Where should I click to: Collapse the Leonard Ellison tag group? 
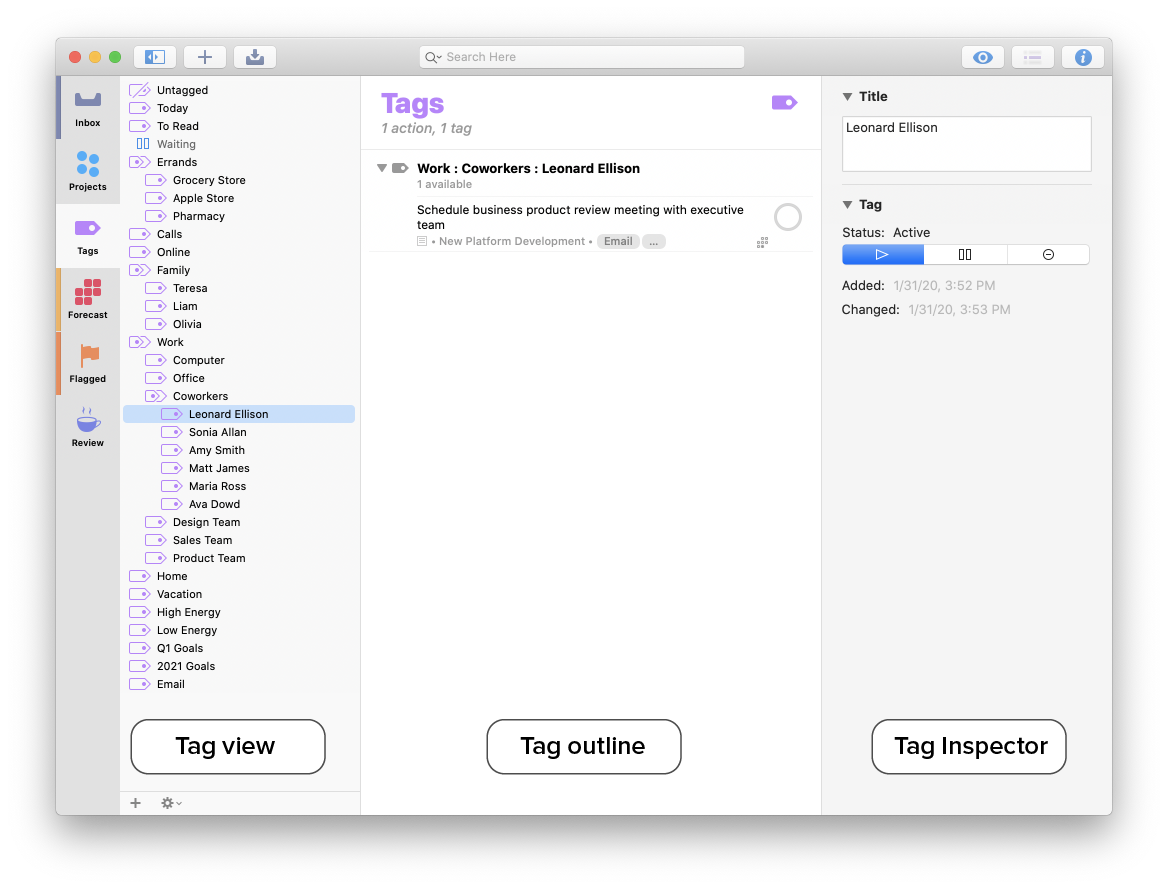(381, 168)
